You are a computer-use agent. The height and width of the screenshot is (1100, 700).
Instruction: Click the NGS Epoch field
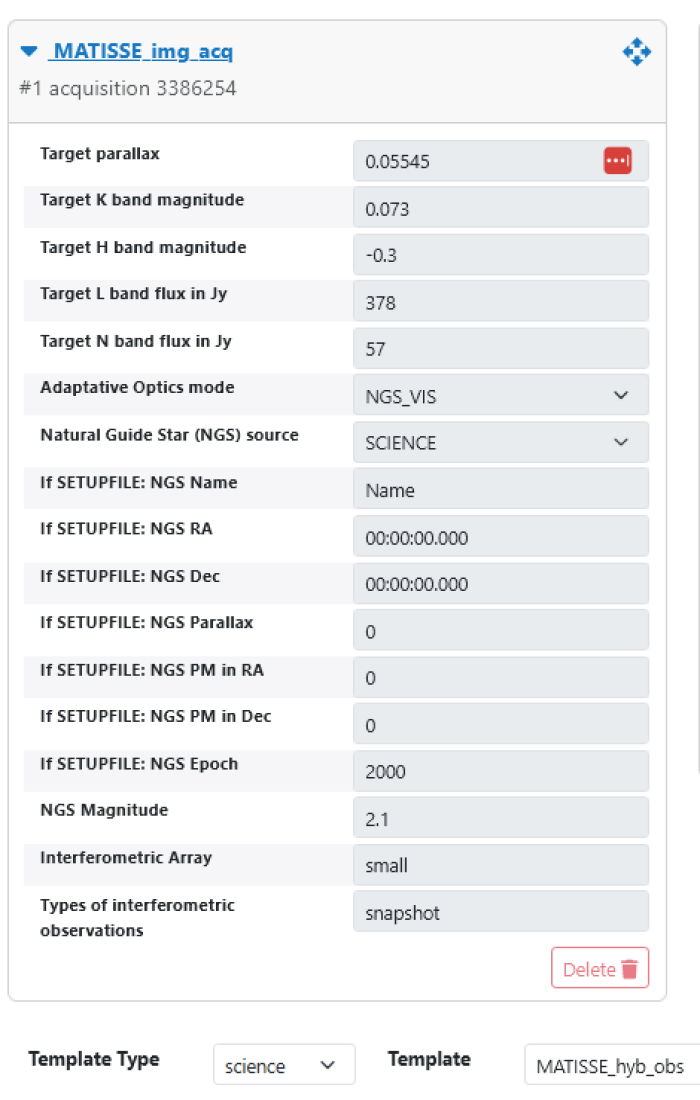coord(500,771)
